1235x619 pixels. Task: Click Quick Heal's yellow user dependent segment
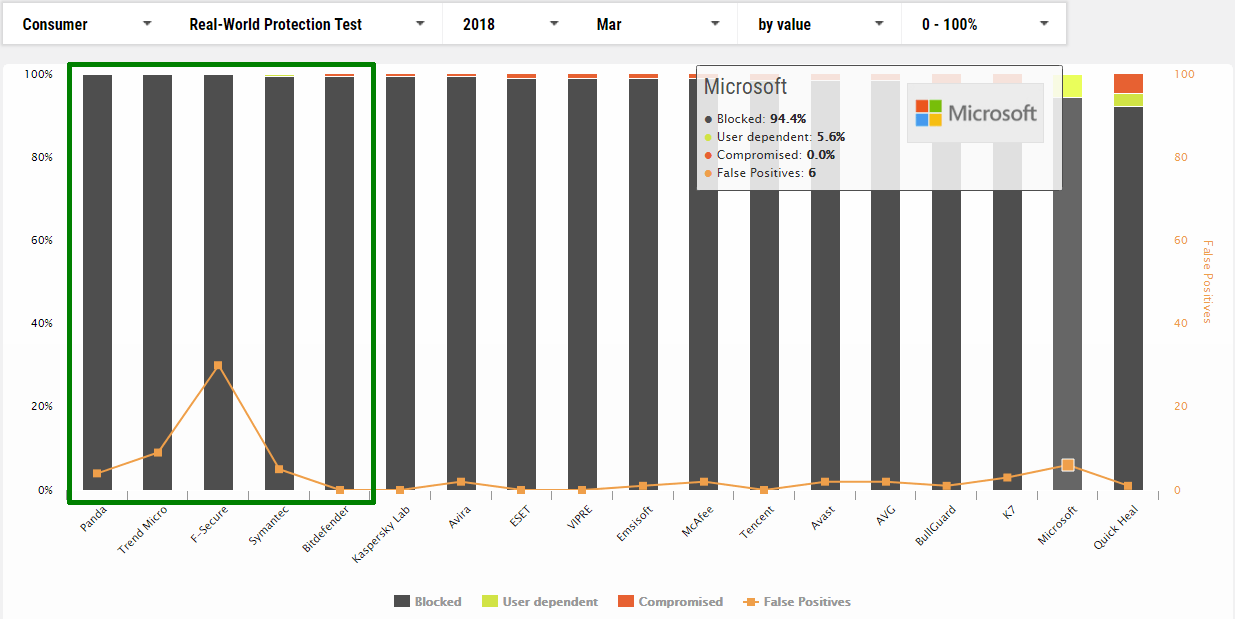click(1128, 100)
